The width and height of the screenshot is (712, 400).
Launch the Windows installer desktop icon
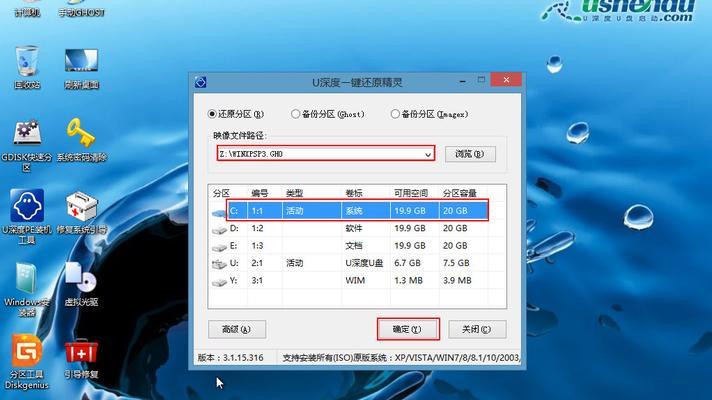[27, 279]
